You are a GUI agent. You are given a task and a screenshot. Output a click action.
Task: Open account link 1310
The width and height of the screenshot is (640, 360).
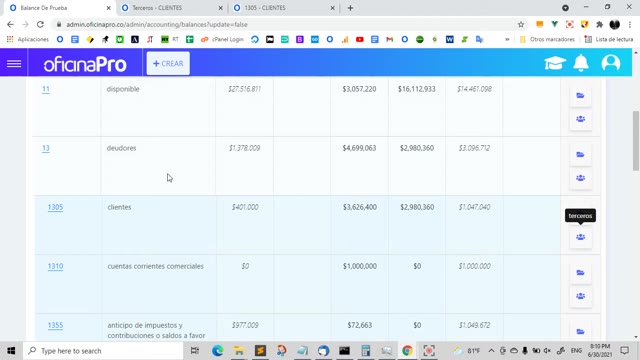(55, 267)
